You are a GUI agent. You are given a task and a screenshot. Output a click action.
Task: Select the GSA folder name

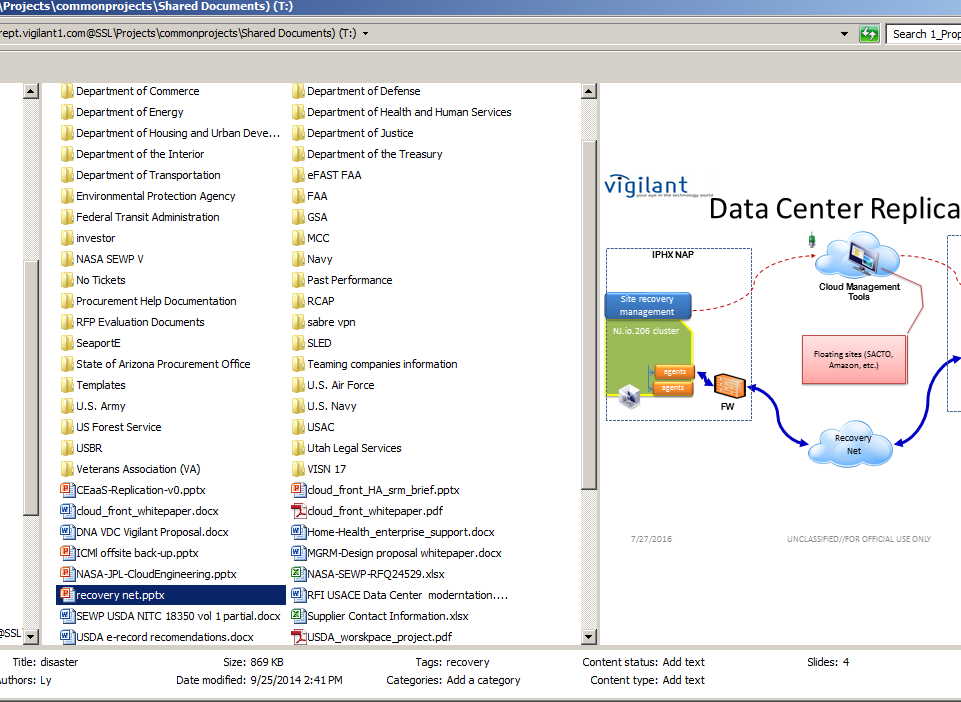317,217
